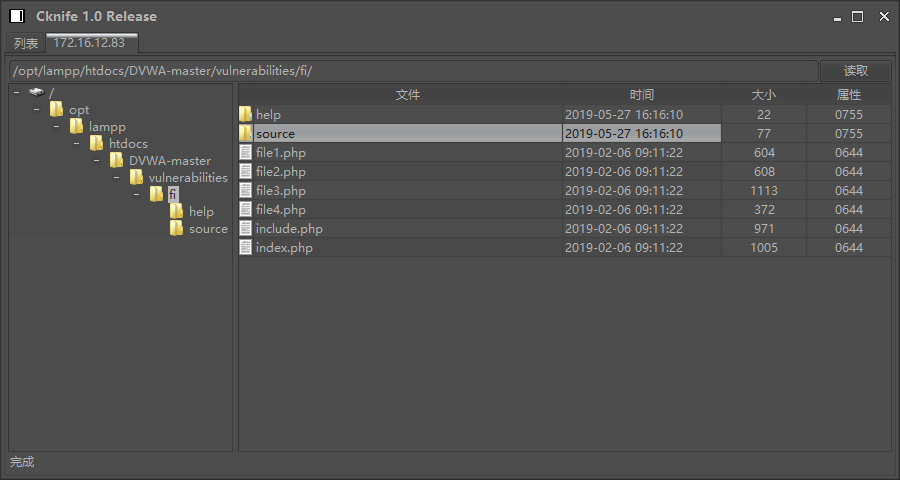Click the root drive icon in tree
The height and width of the screenshot is (480, 900).
point(37,92)
